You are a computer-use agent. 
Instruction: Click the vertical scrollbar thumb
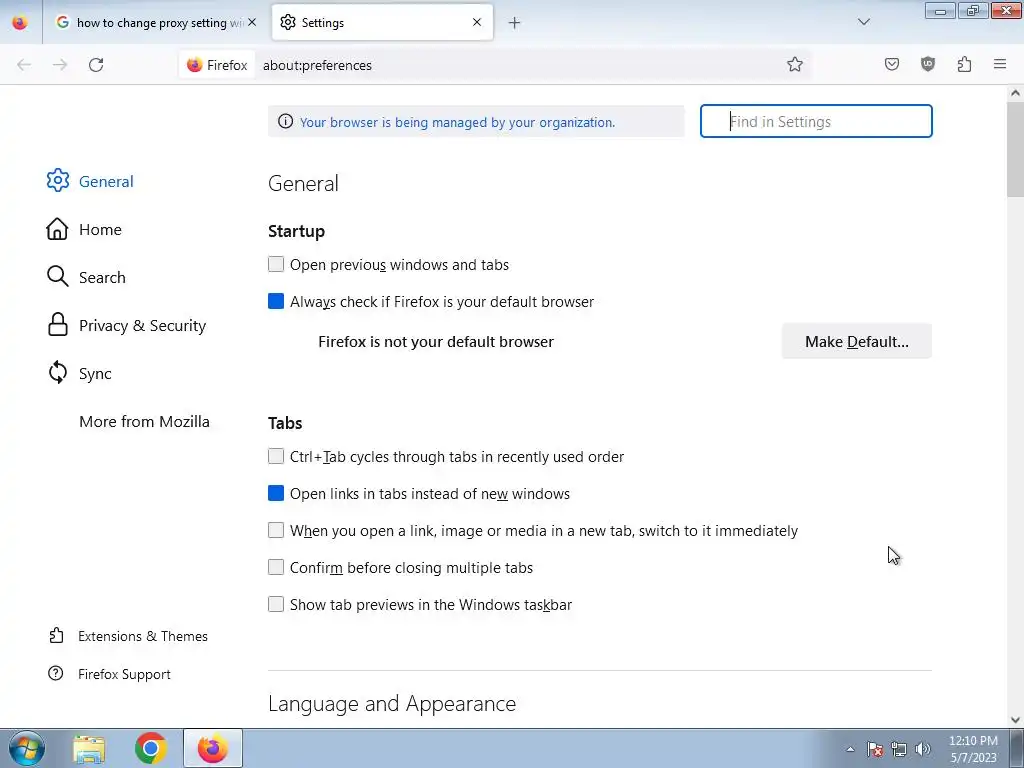coord(1015,149)
